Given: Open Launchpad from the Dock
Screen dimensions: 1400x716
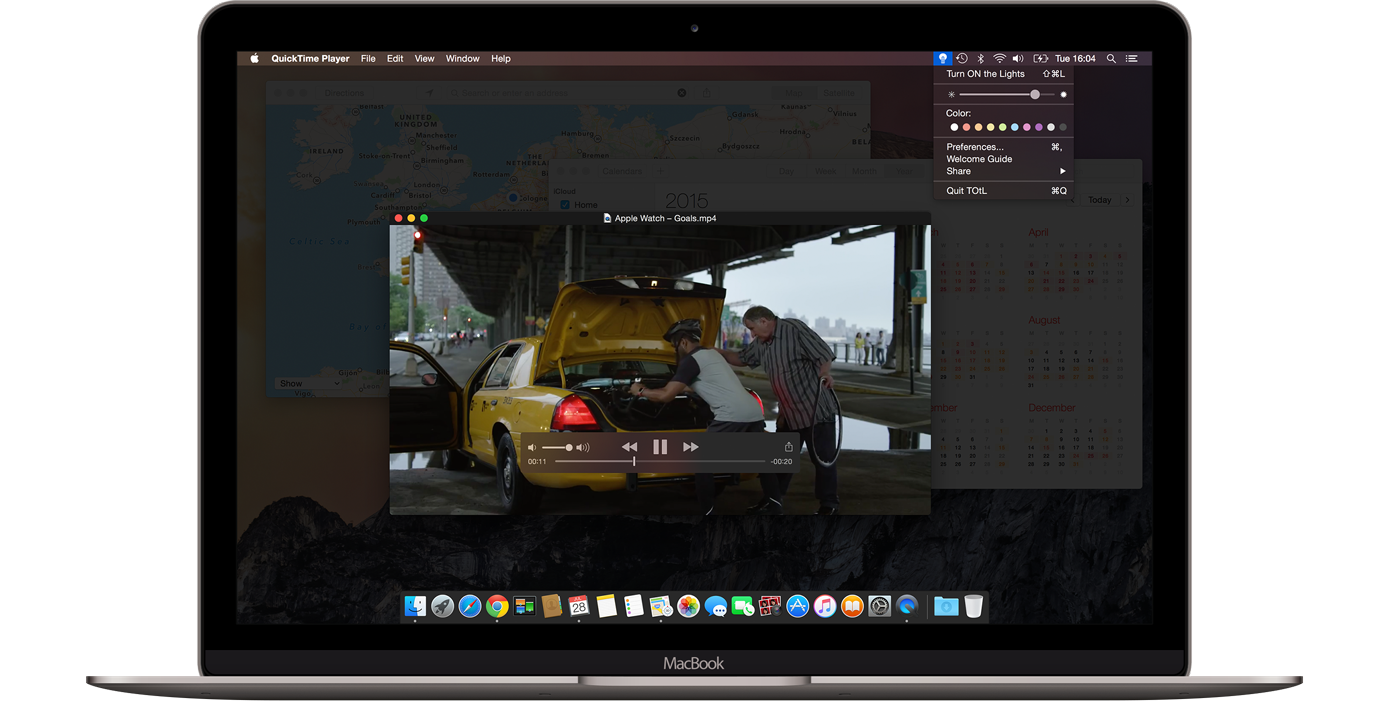Looking at the screenshot, I should pyautogui.click(x=443, y=606).
